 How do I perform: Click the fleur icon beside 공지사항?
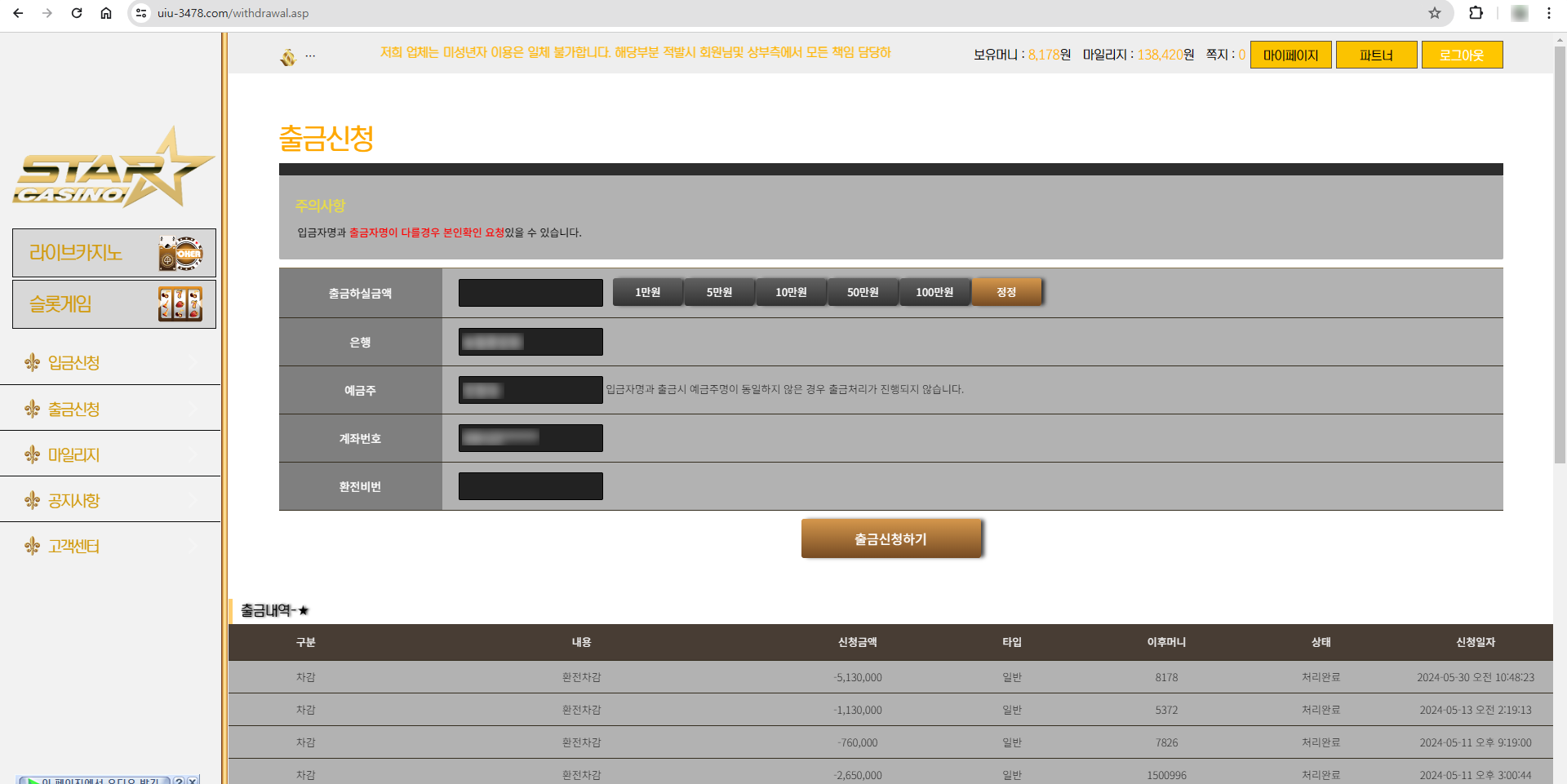point(33,500)
